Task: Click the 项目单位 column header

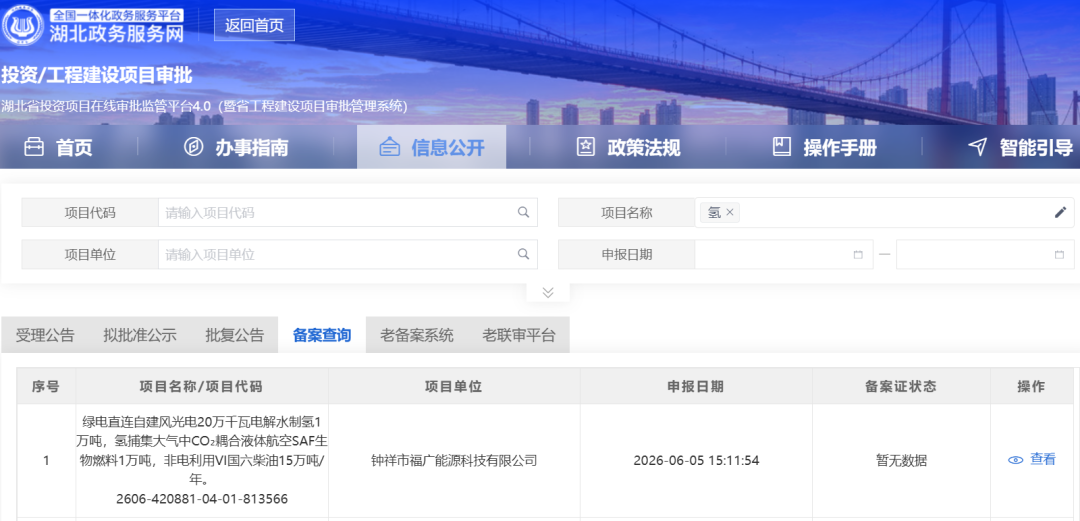Action: click(453, 386)
